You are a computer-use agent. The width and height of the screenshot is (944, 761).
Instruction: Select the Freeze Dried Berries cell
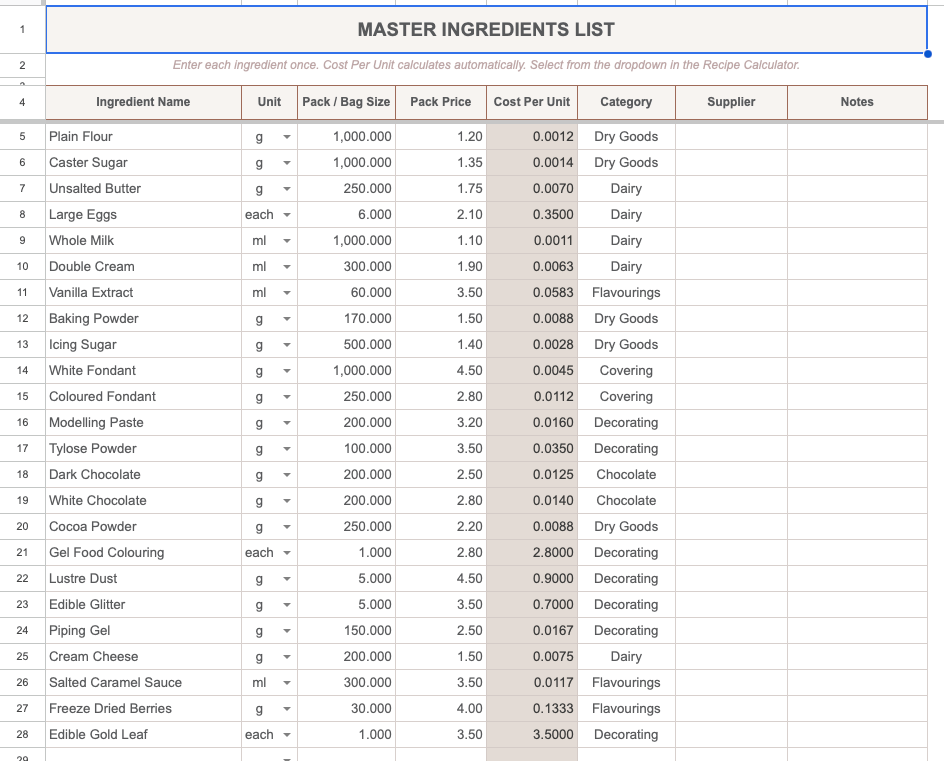point(143,709)
